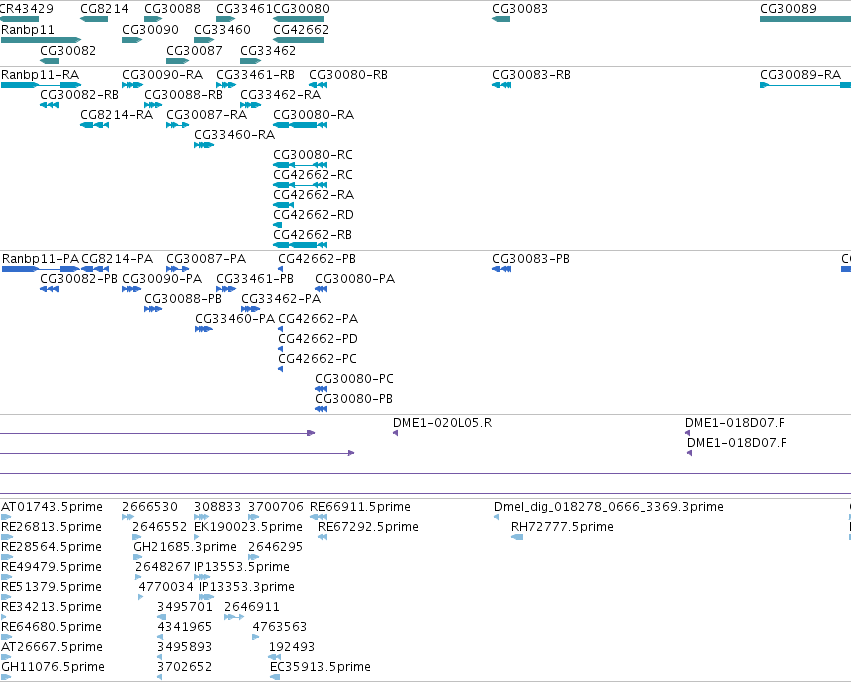Click the CG33462 gene label

(x=268, y=50)
